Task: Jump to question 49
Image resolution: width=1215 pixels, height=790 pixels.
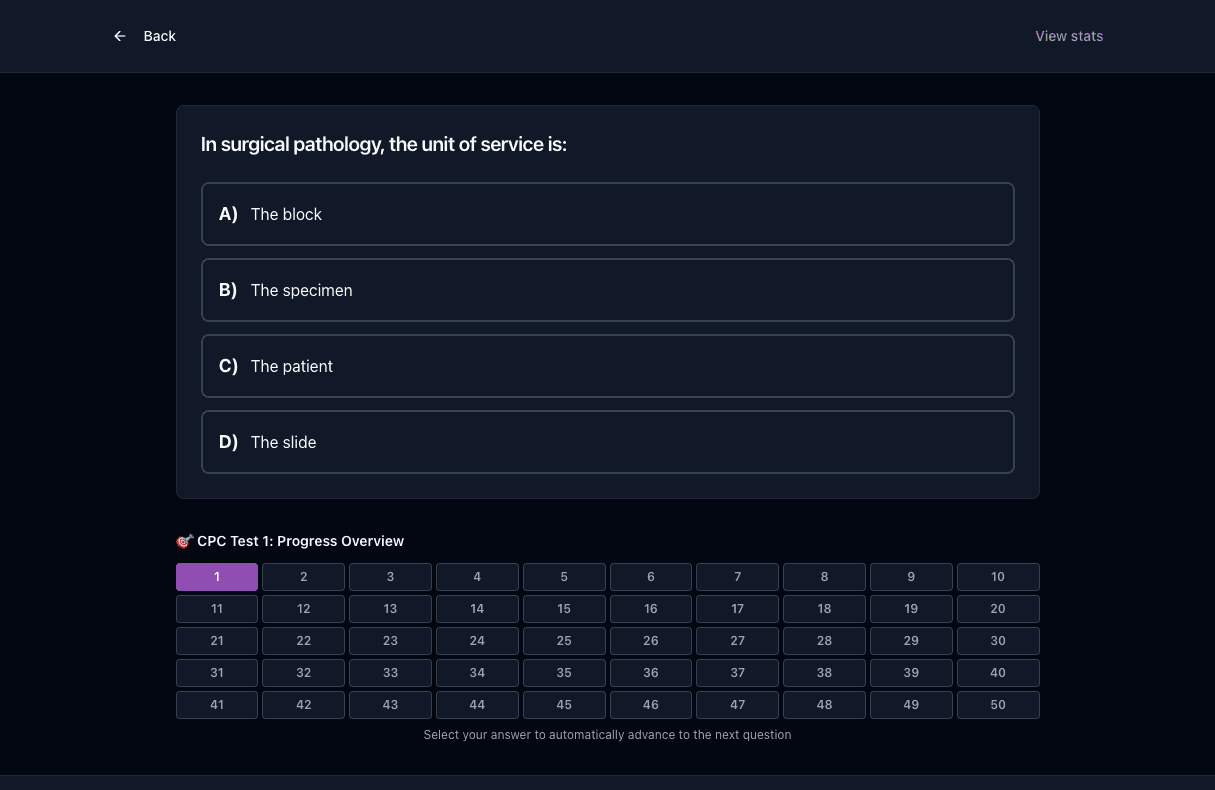Action: (x=911, y=705)
